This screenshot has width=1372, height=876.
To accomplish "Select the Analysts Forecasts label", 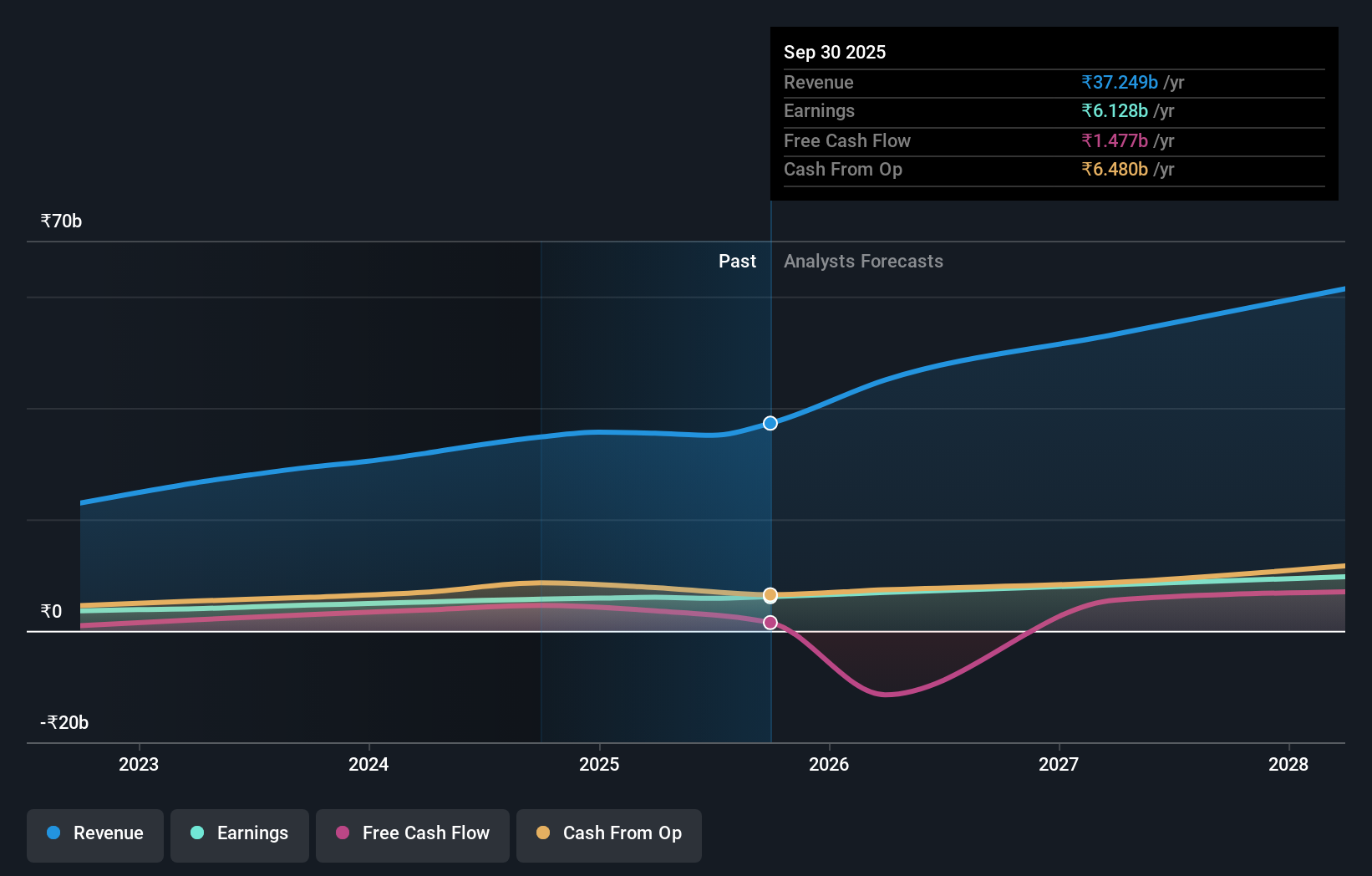I will tap(863, 261).
